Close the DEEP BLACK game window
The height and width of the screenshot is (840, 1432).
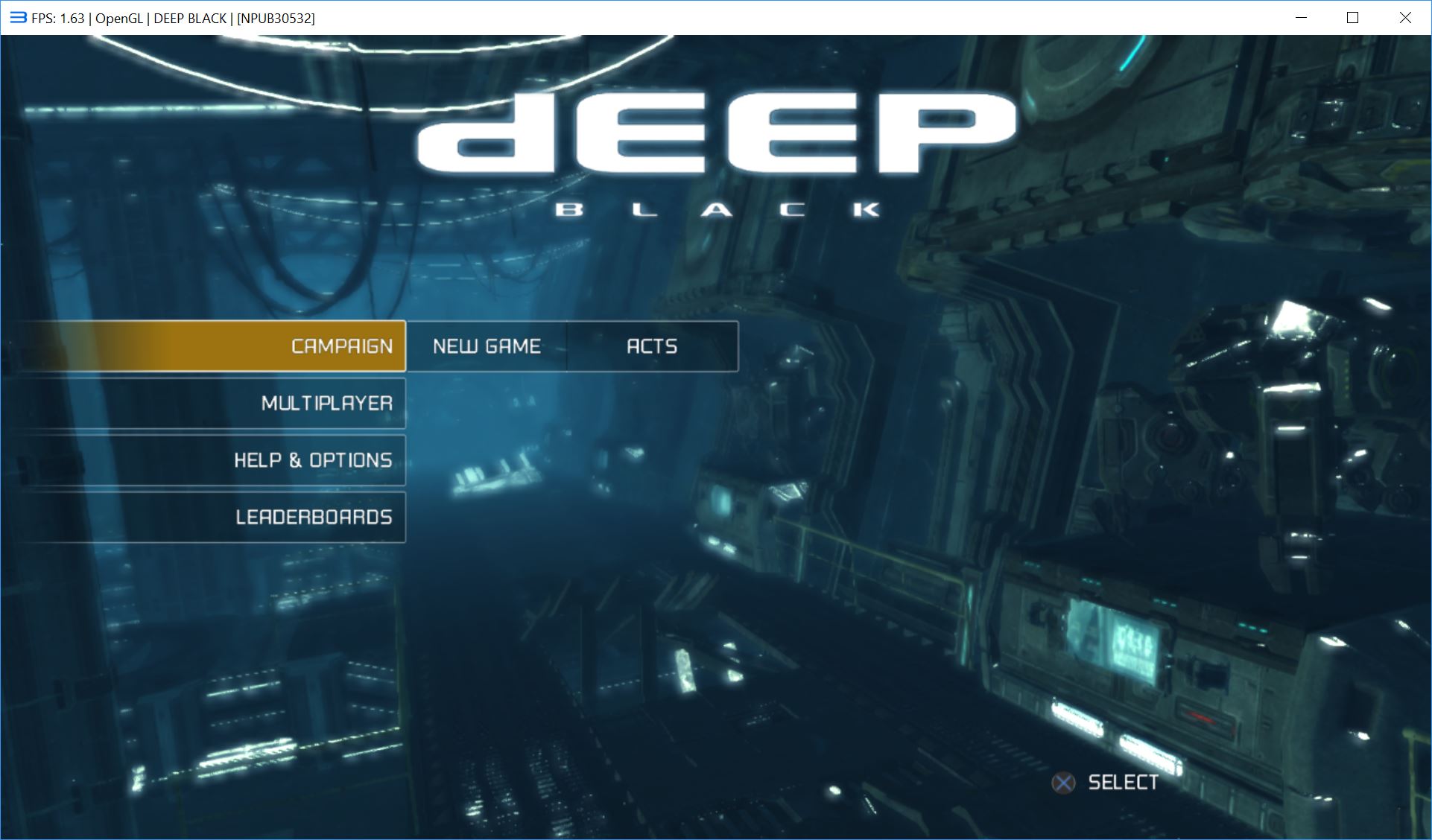click(1405, 18)
